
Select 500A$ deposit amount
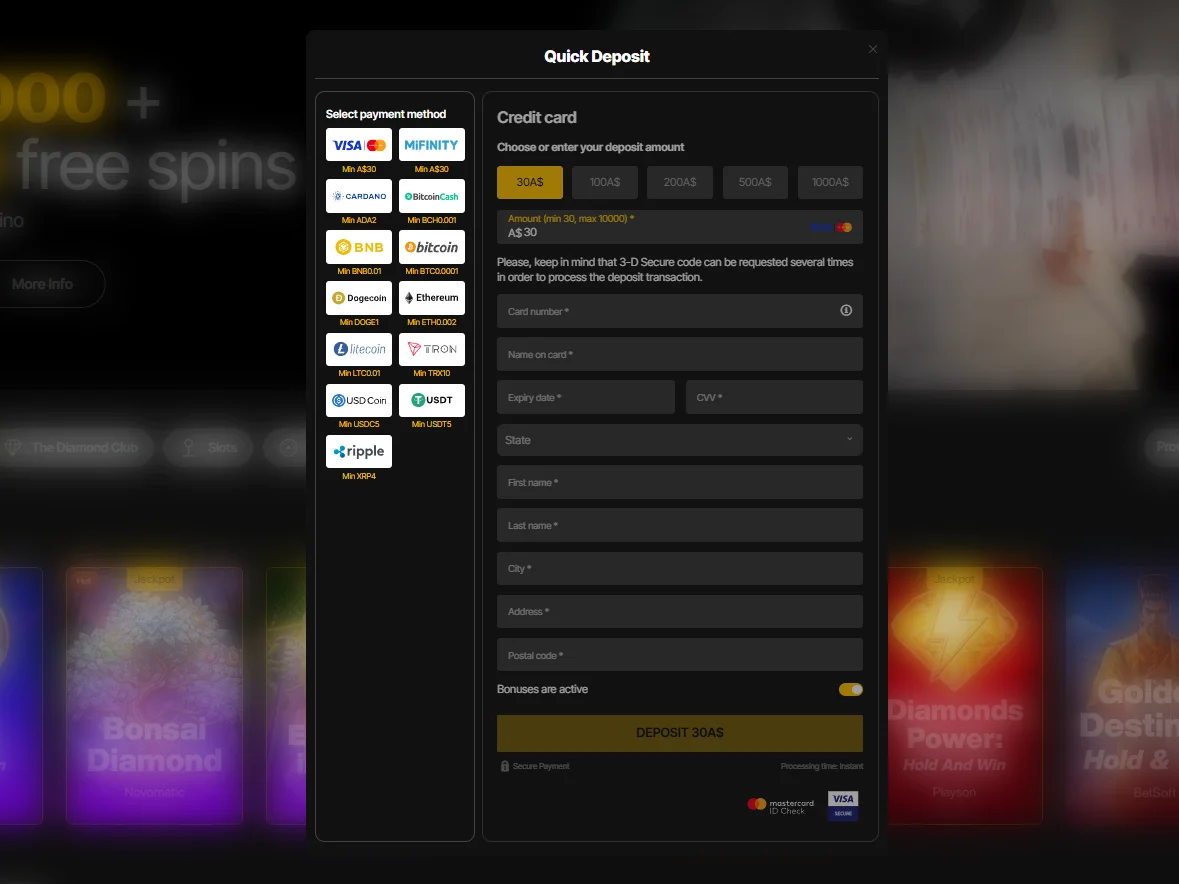(x=755, y=182)
